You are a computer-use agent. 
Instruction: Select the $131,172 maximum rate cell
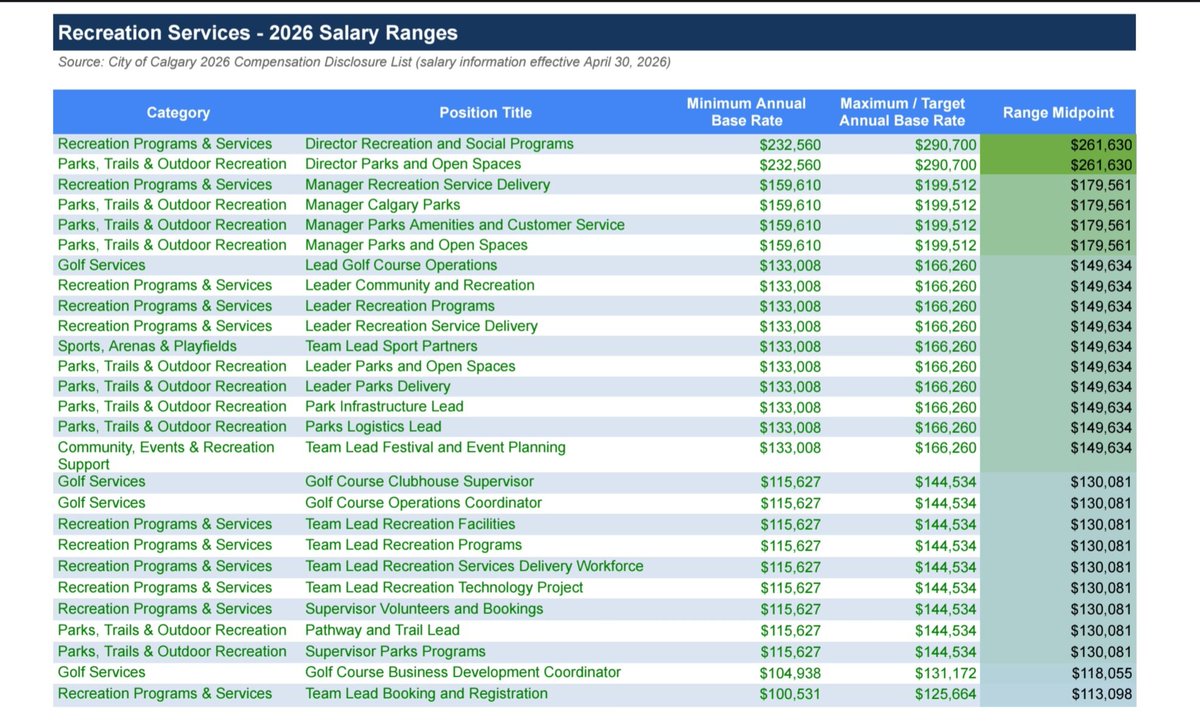tap(946, 672)
